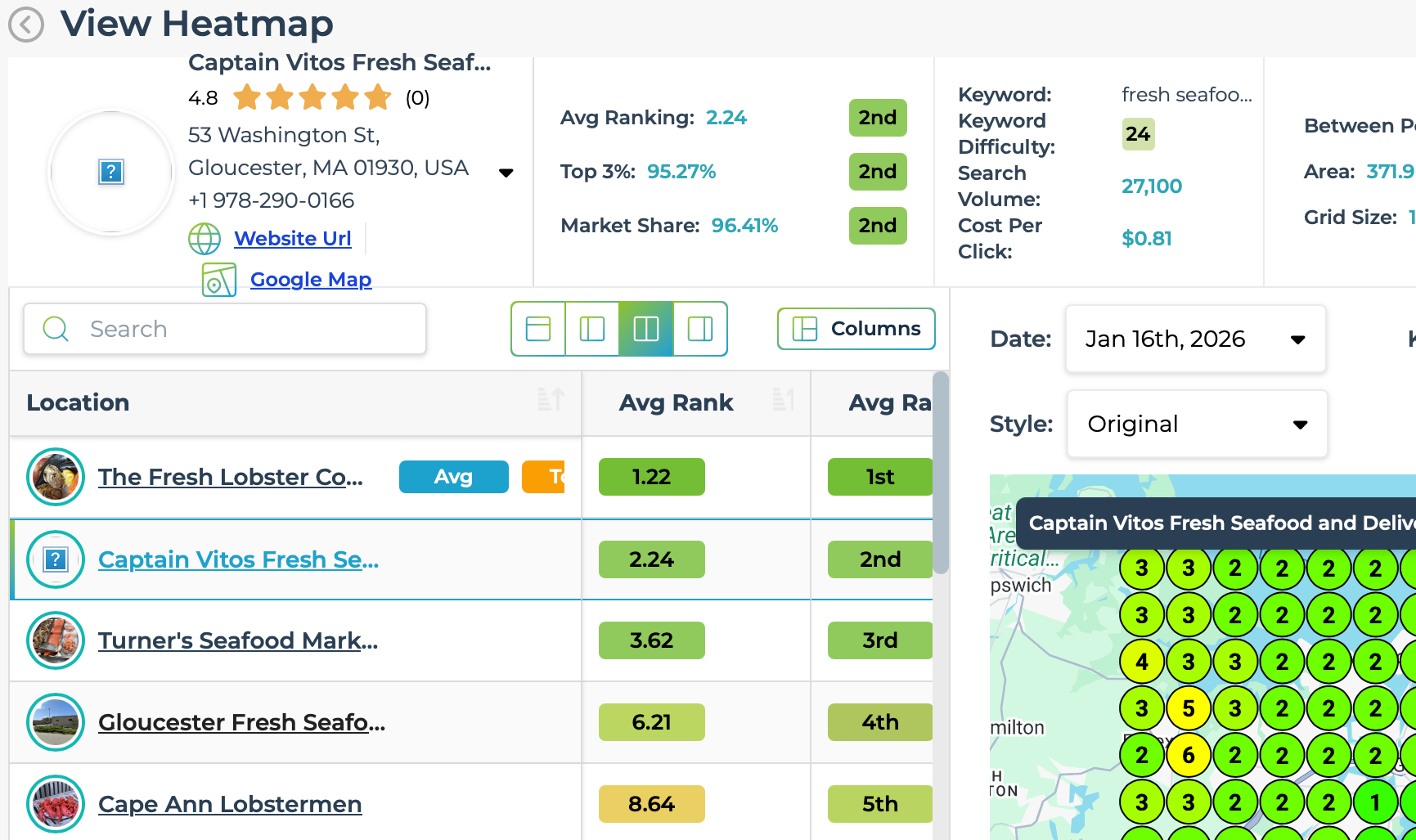The image size is (1416, 840).
Task: Open the Date dropdown Jan 16th, 2026
Action: [1196, 339]
